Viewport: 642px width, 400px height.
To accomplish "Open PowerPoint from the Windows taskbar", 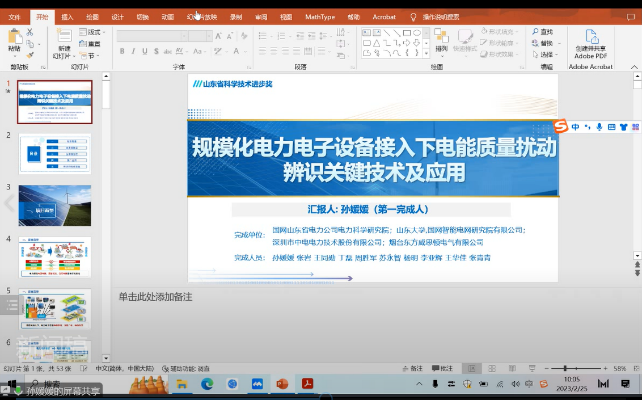I will 283,383.
